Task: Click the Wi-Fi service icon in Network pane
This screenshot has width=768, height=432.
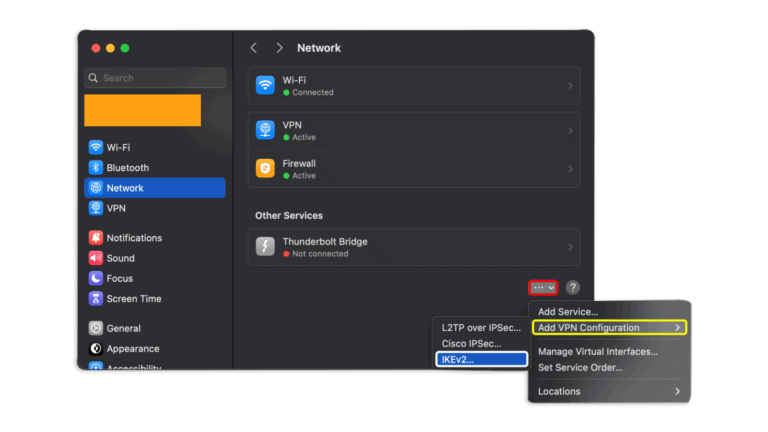Action: coord(265,85)
